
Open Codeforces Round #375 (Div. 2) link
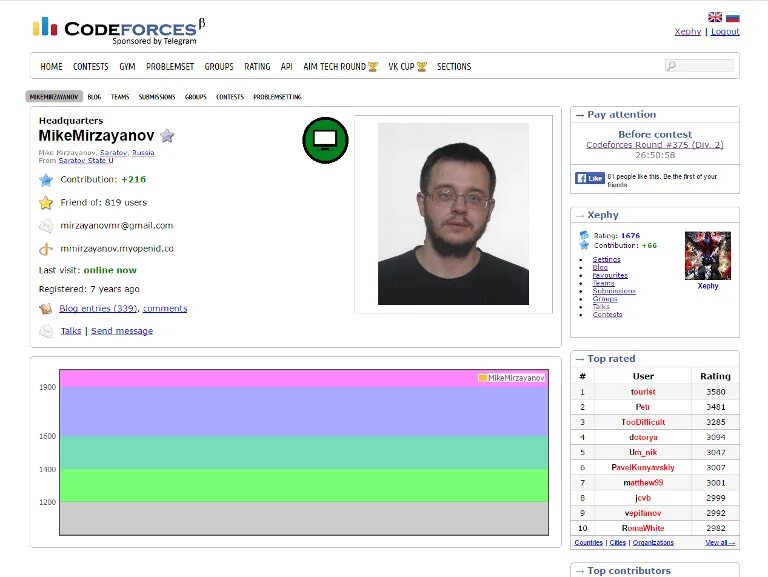click(x=655, y=144)
